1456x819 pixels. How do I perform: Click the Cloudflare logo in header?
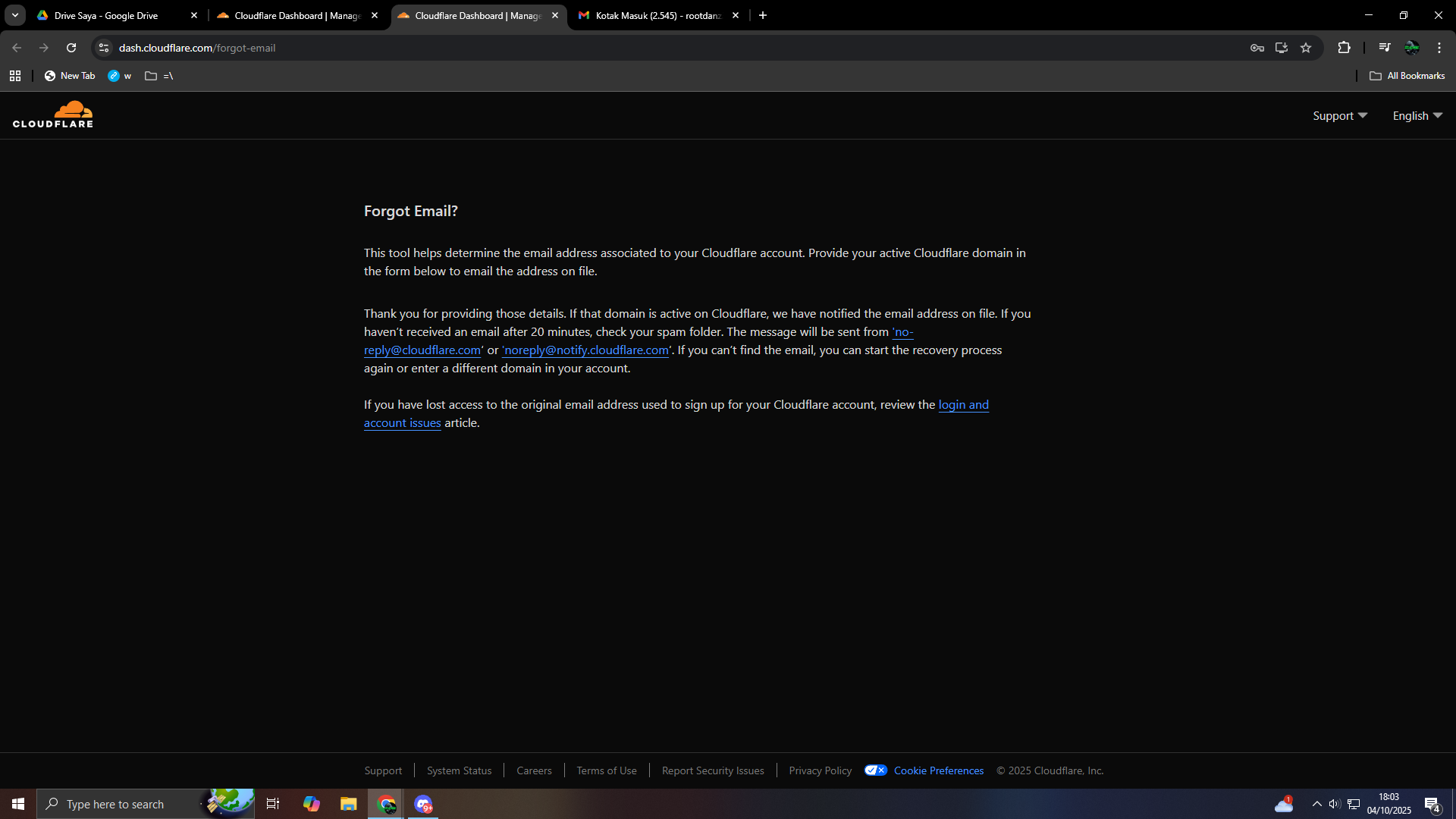coord(53,115)
